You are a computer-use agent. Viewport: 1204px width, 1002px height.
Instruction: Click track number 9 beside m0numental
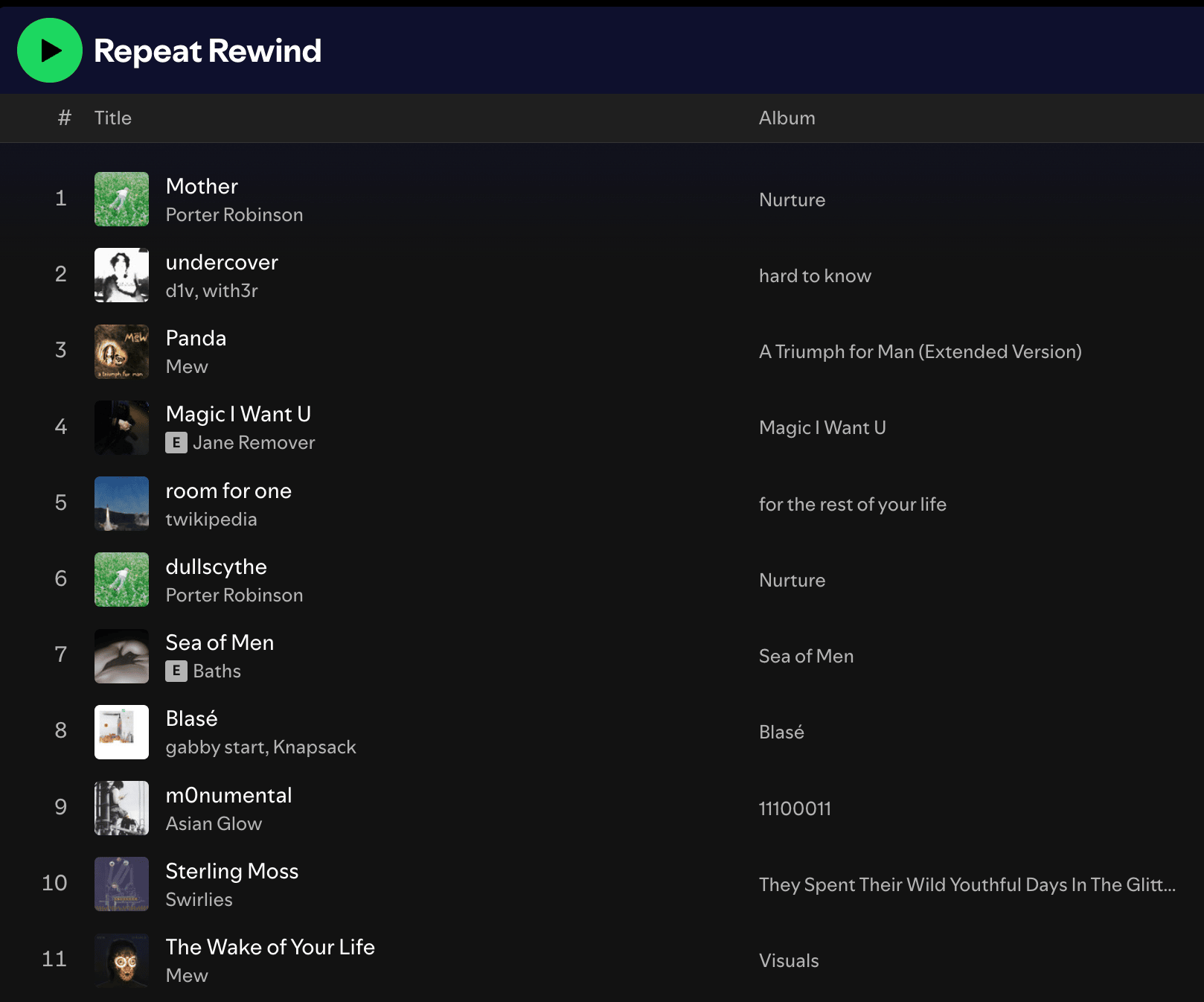61,807
